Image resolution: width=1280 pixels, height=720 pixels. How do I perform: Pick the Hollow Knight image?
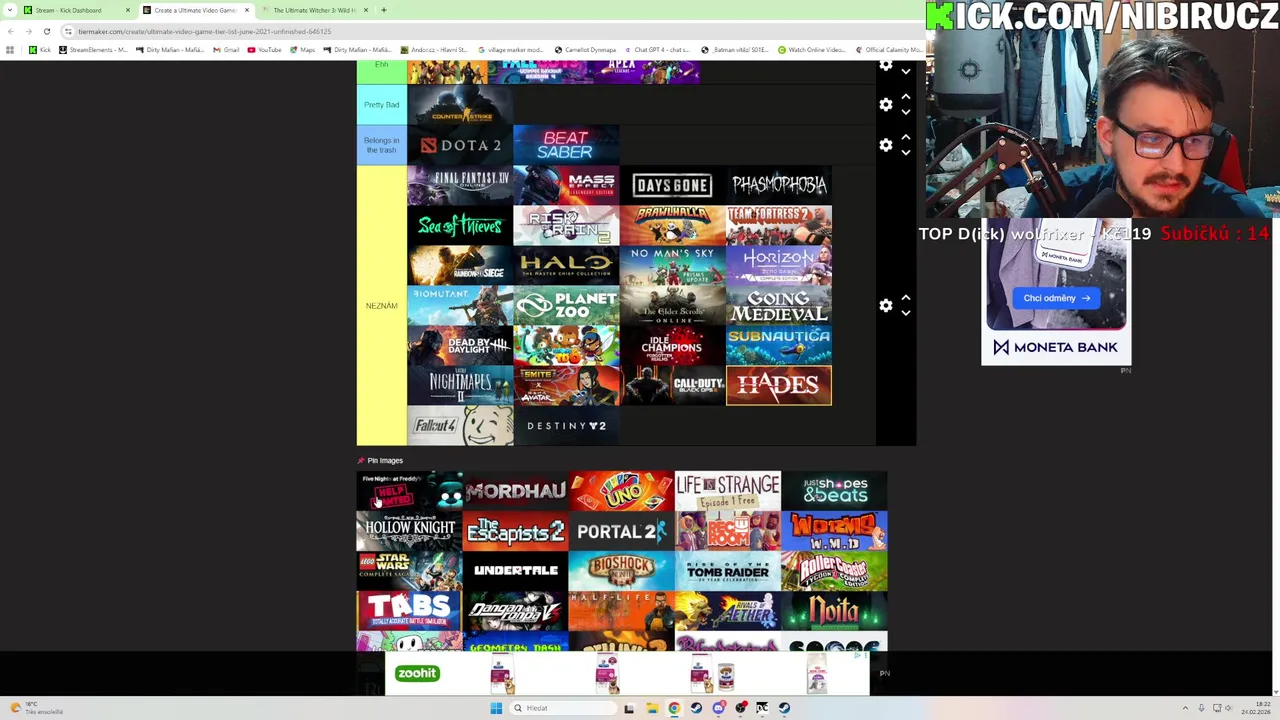[409, 531]
